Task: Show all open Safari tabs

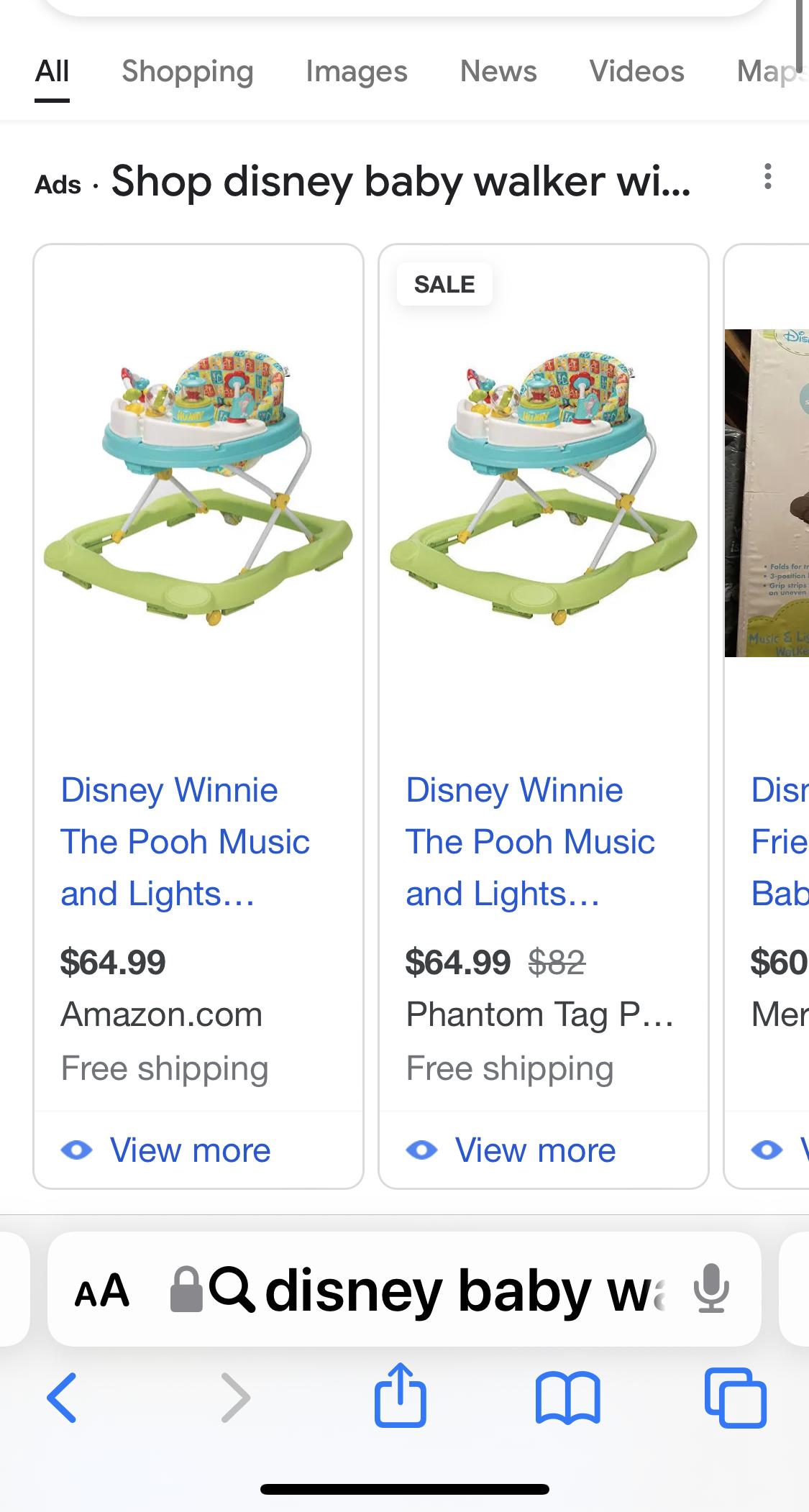Action: (735, 1398)
